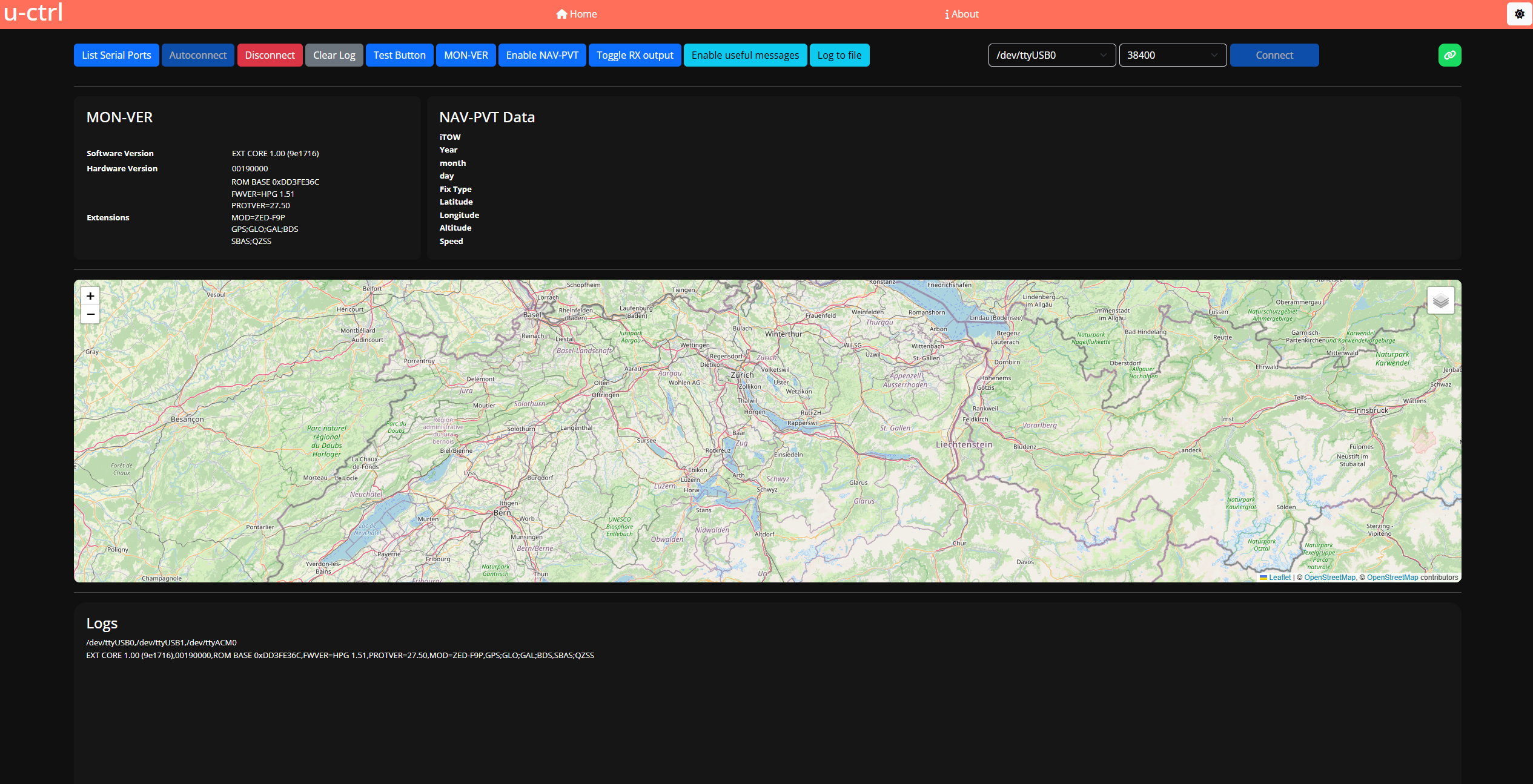Zoom in on the map
The image size is (1533, 784).
tap(90, 296)
